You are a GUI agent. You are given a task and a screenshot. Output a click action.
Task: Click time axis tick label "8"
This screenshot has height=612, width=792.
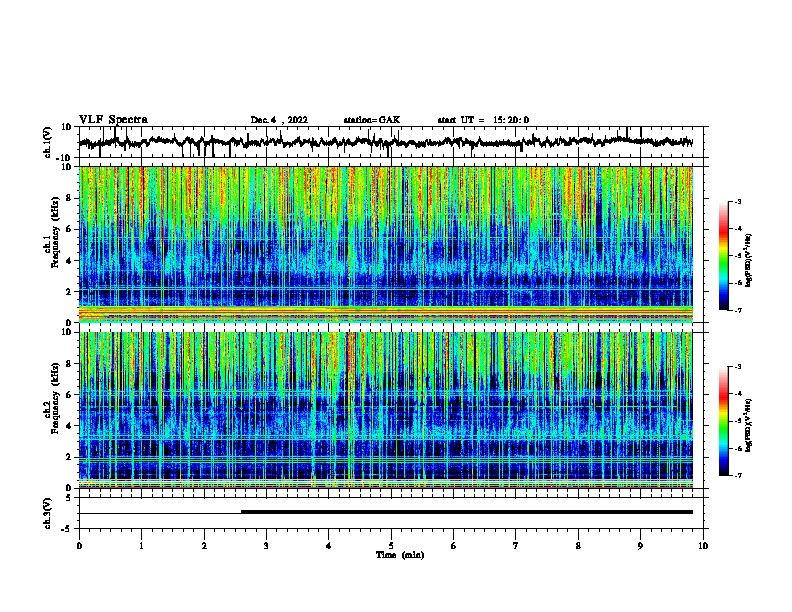tap(578, 546)
